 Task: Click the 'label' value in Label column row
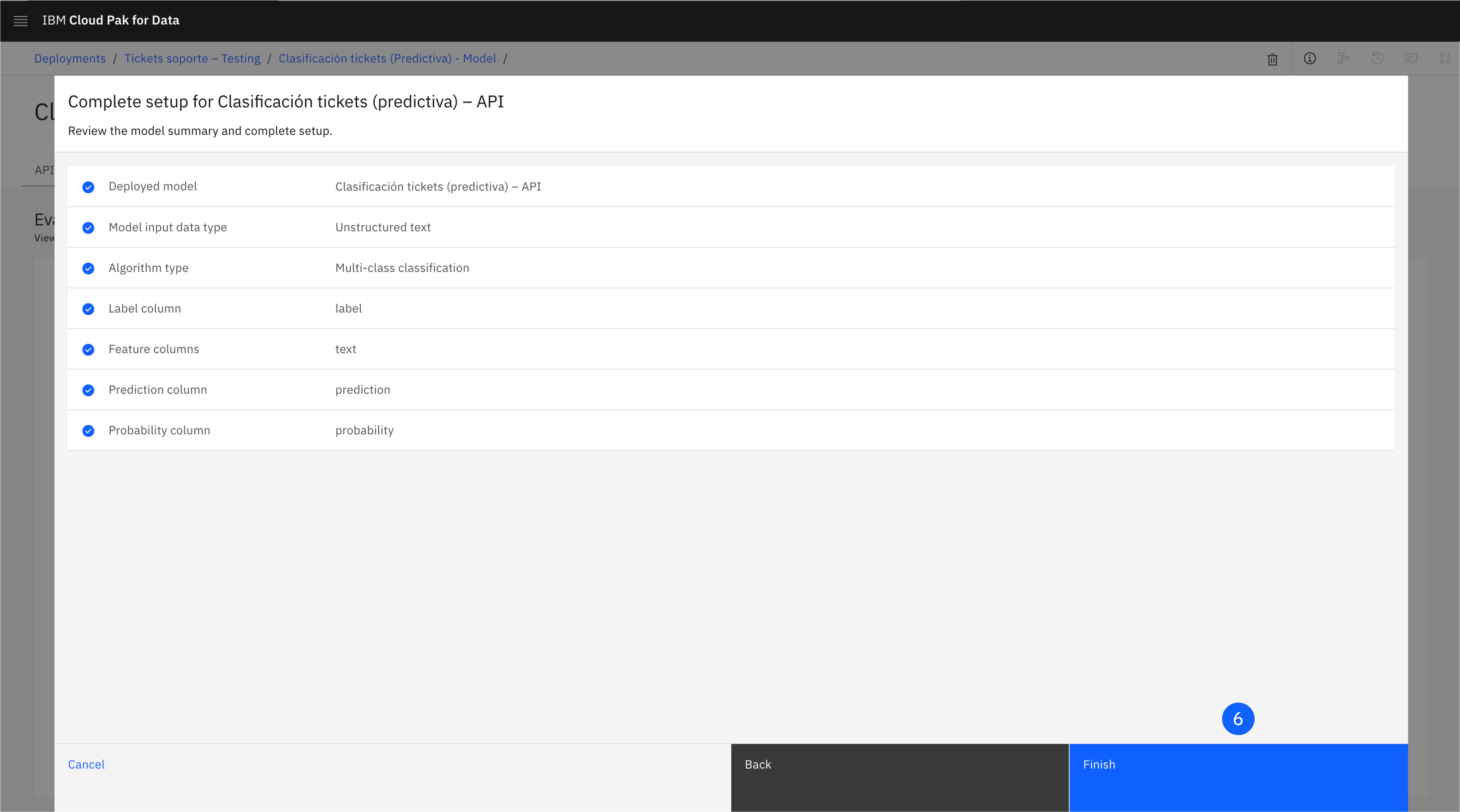[x=348, y=308]
